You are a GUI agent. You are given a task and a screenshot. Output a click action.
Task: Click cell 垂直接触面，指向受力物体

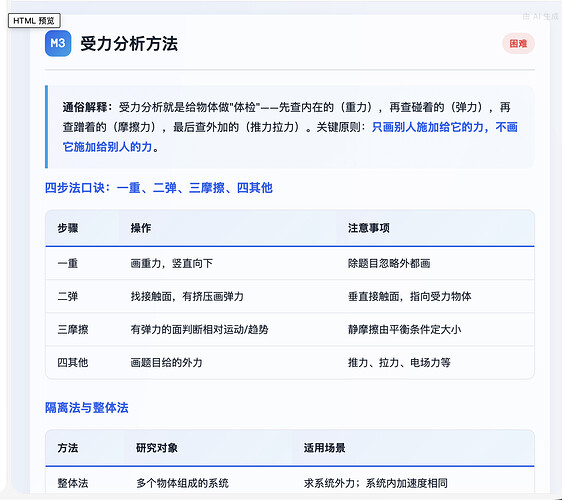[410, 296]
